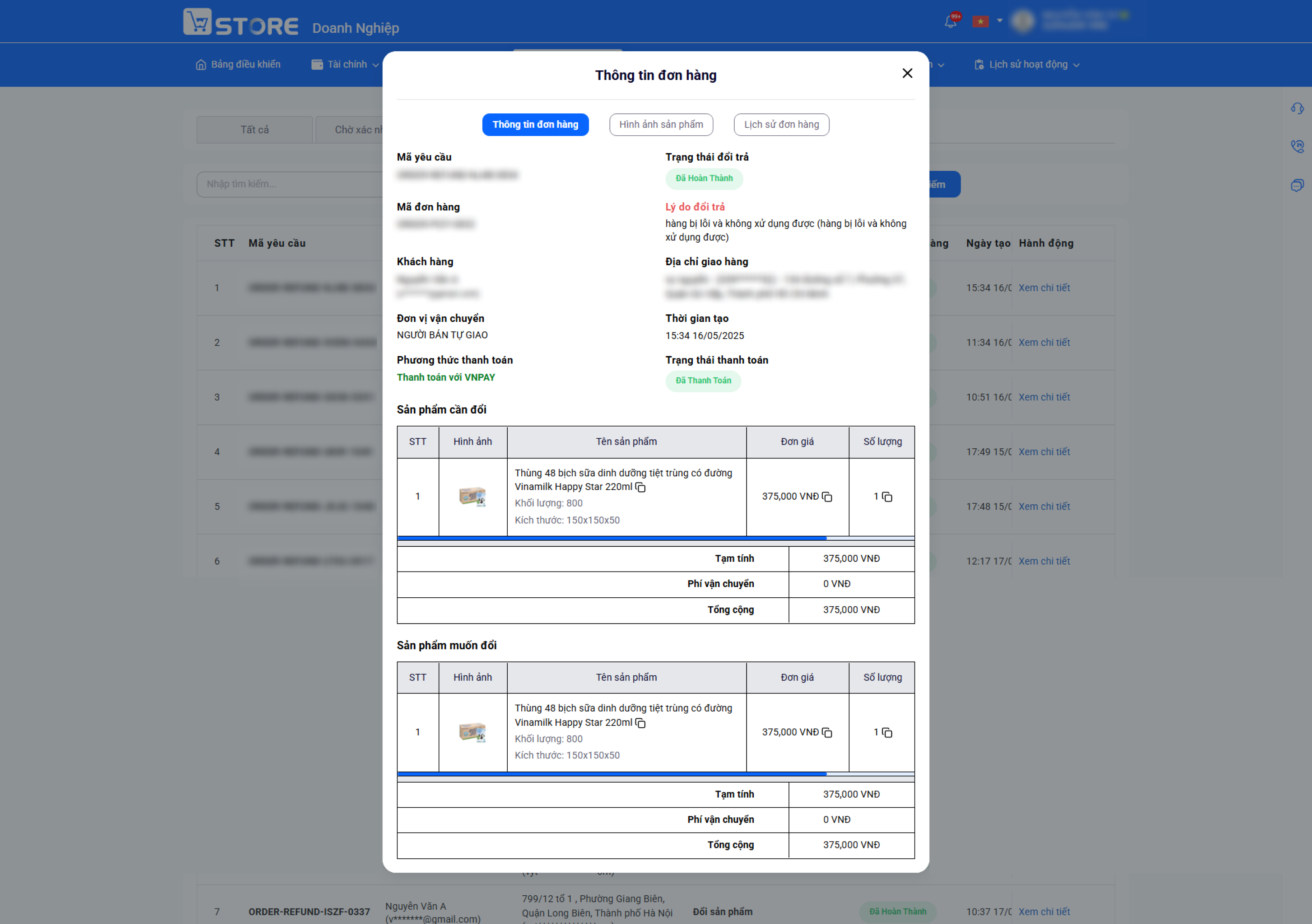Switch to Lịch sử đơn hàng tab
The width and height of the screenshot is (1312, 924).
click(x=781, y=125)
